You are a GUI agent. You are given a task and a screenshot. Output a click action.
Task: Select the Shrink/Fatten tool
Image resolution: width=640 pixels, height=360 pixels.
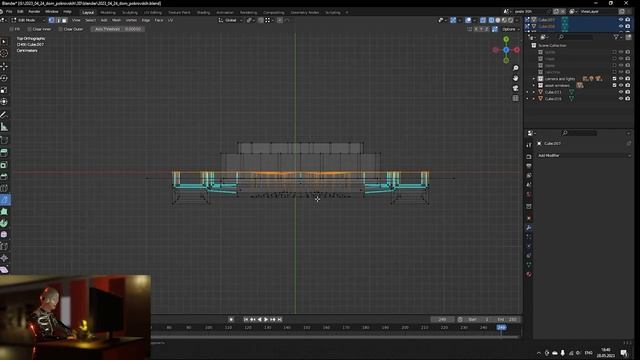click(4, 258)
